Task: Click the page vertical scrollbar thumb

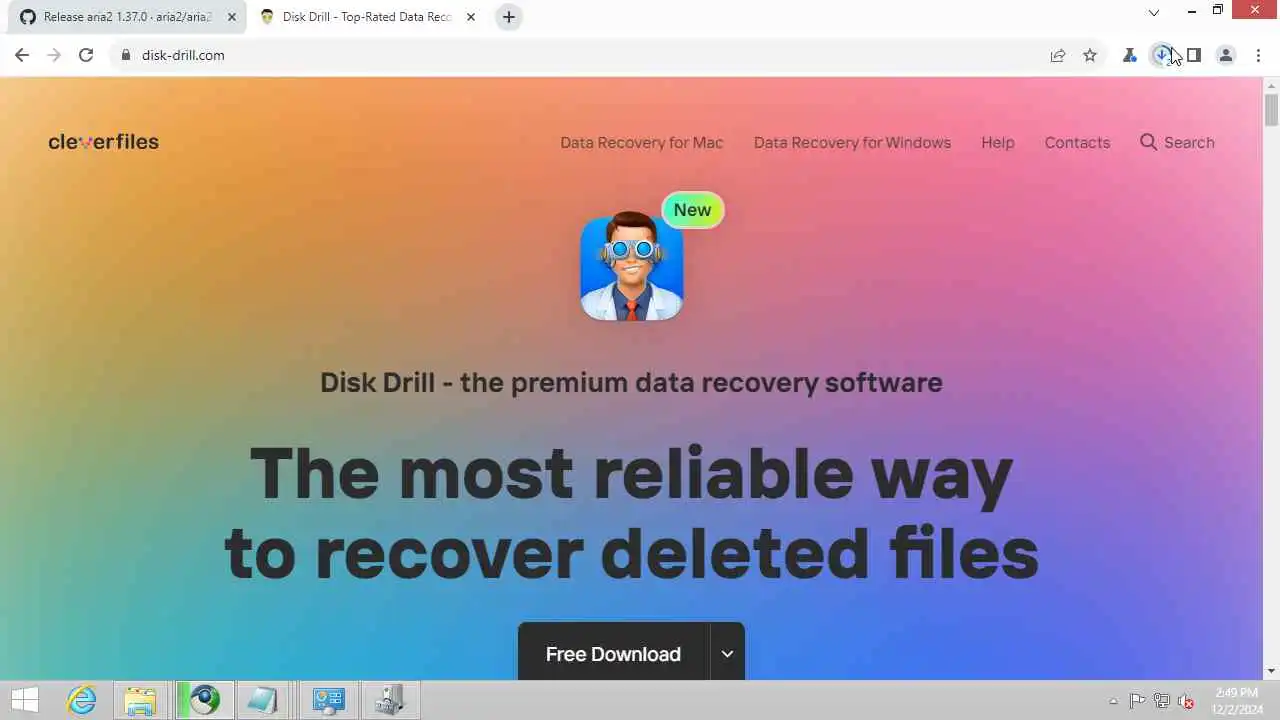Action: pyautogui.click(x=1271, y=109)
